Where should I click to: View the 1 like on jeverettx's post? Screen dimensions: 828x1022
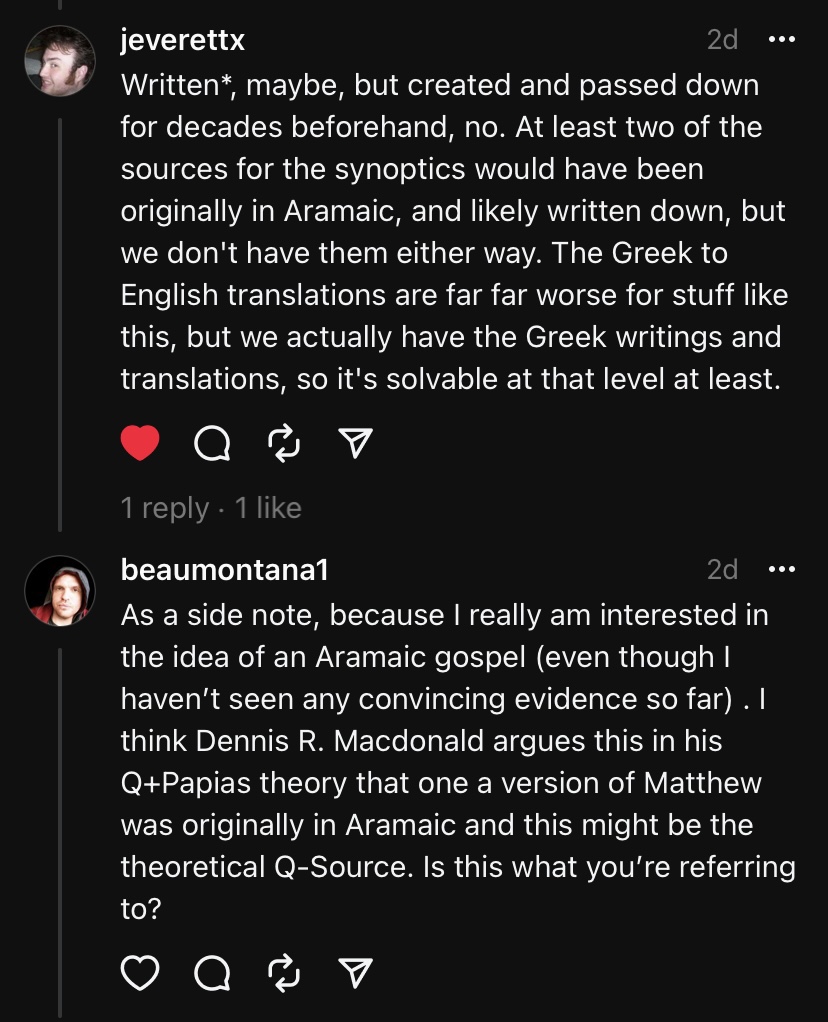[268, 508]
